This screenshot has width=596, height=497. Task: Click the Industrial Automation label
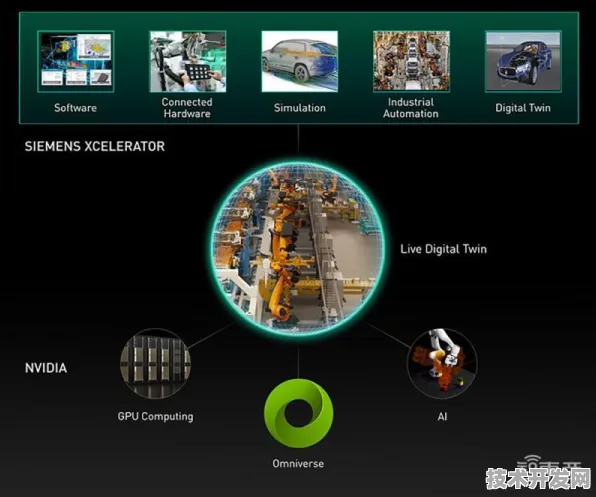point(411,108)
